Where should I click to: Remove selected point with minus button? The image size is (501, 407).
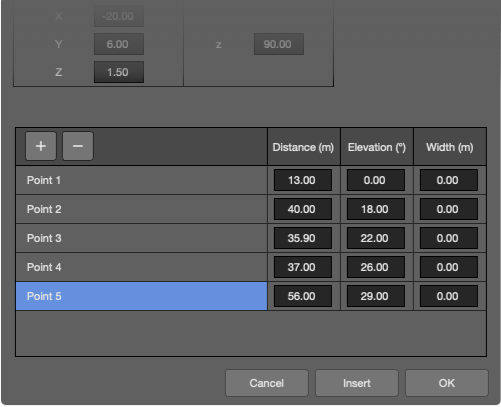[78, 146]
